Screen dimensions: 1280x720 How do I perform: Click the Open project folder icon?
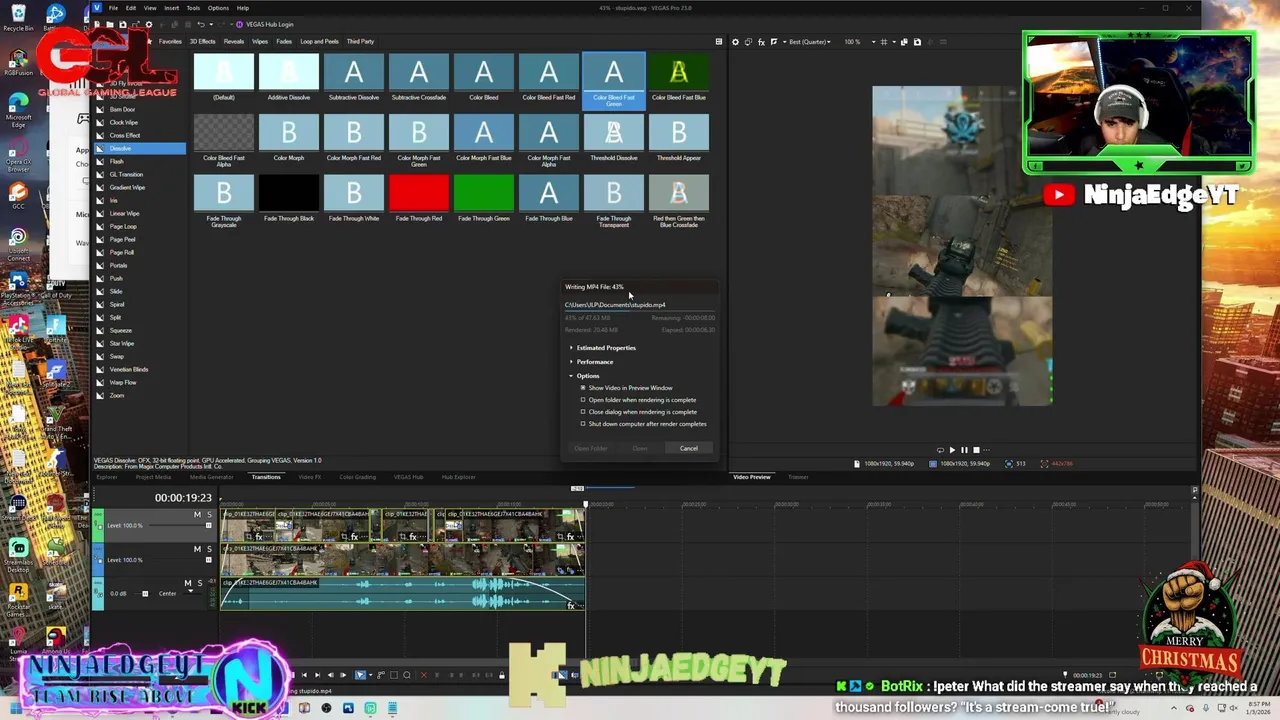coord(110,24)
